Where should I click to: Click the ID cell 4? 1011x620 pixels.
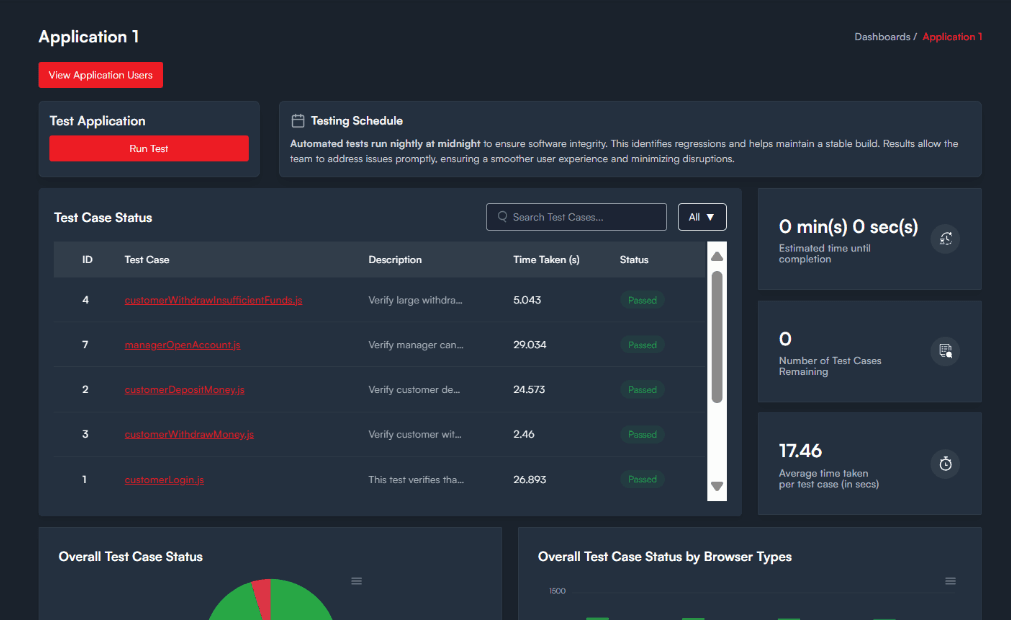[x=85, y=300]
